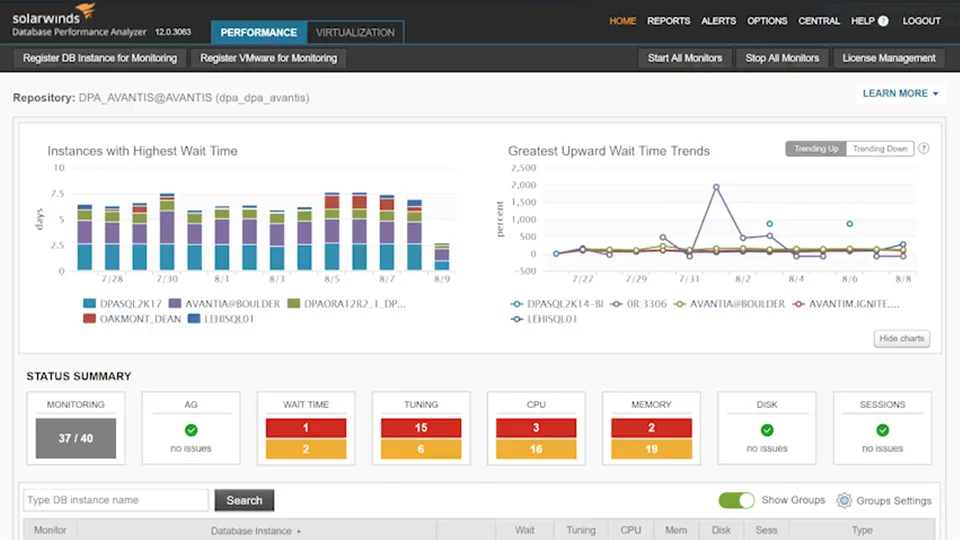Screen dimensions: 960x540
Task: Click the green Disk status checkmark
Action: pos(767,430)
